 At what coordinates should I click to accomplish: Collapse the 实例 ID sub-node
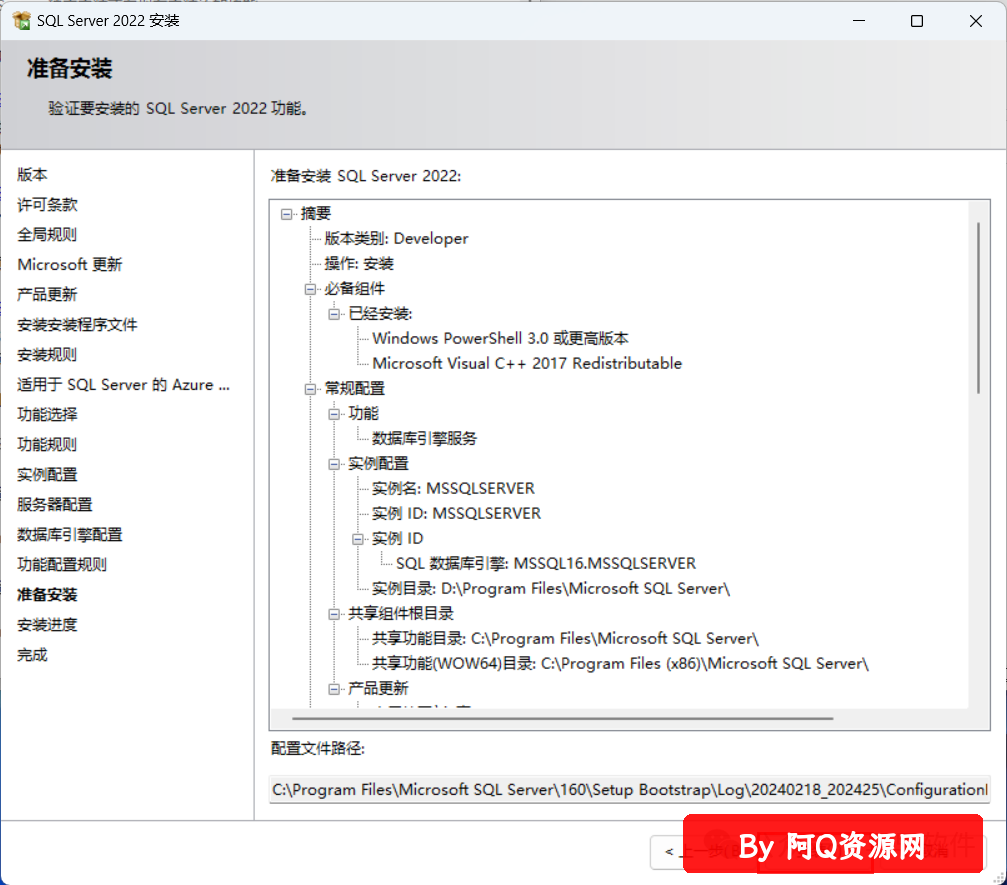(x=358, y=539)
